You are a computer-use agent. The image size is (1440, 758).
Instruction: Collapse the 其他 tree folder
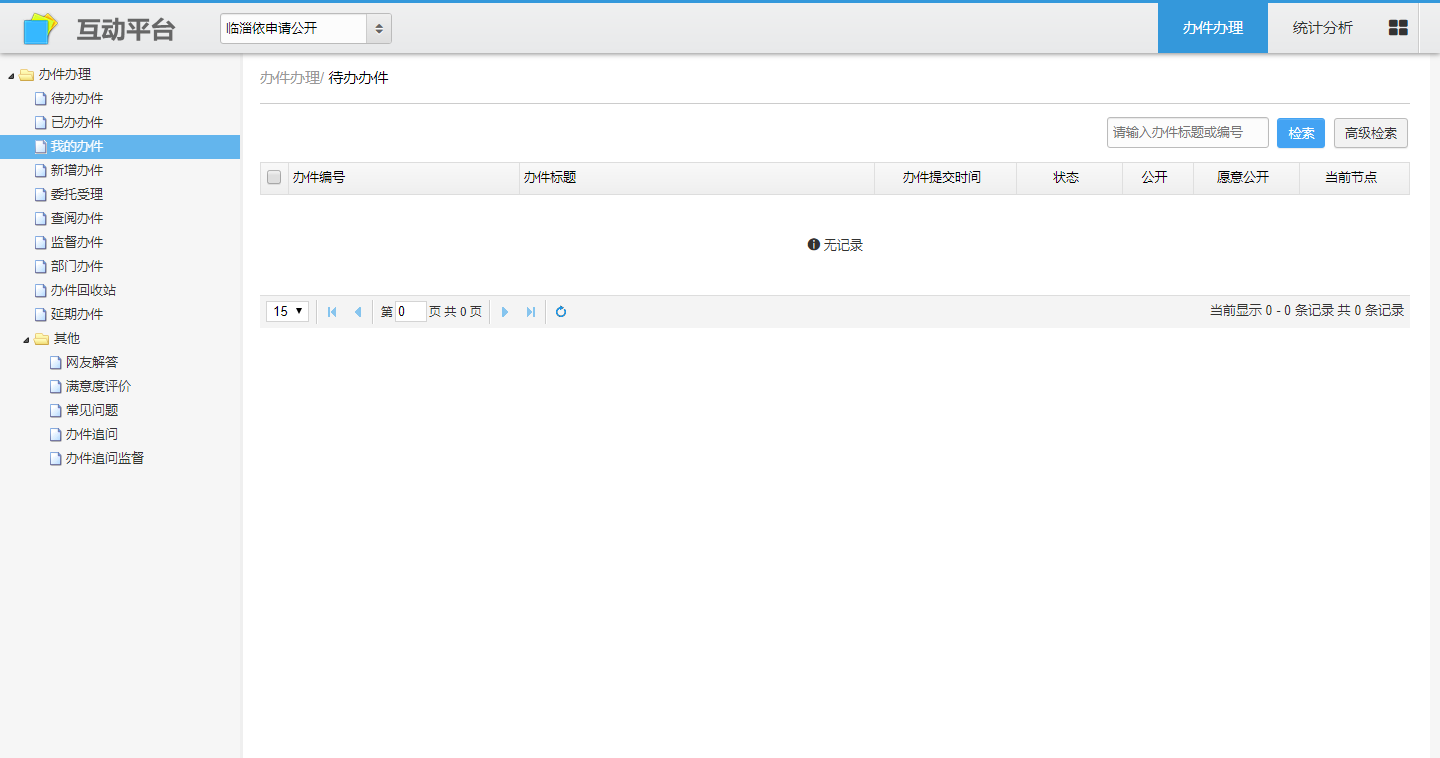tap(27, 339)
